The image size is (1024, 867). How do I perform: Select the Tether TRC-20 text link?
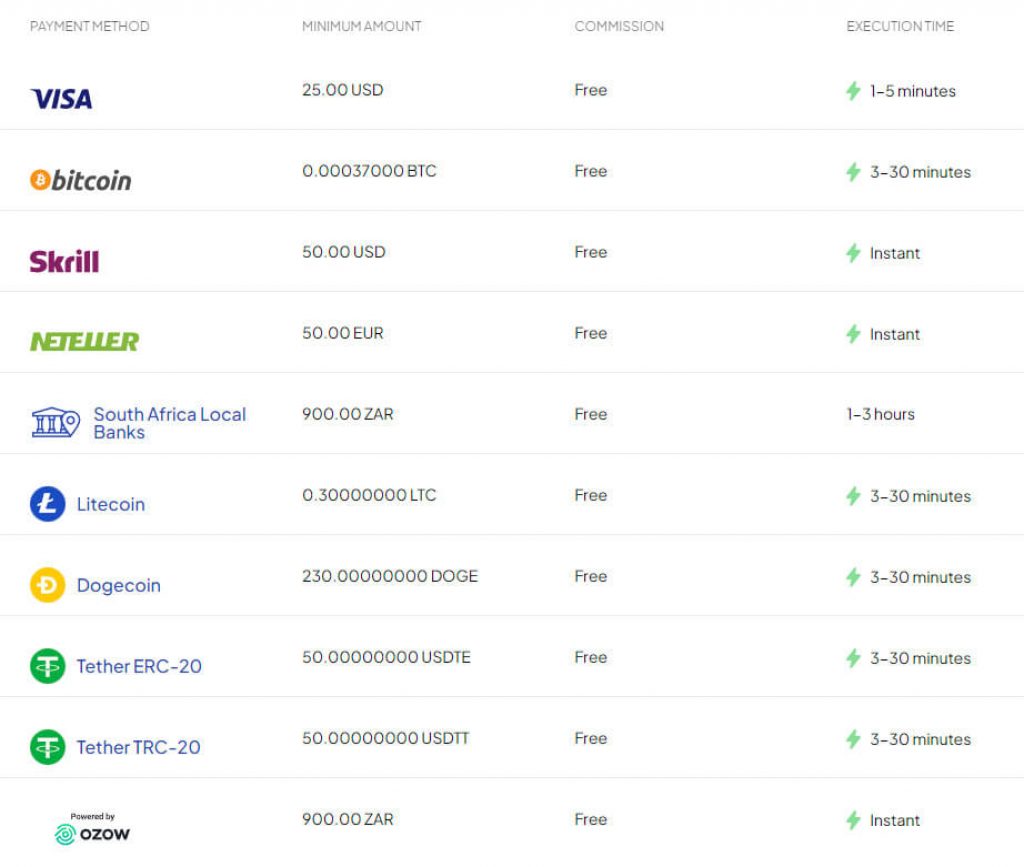click(138, 747)
